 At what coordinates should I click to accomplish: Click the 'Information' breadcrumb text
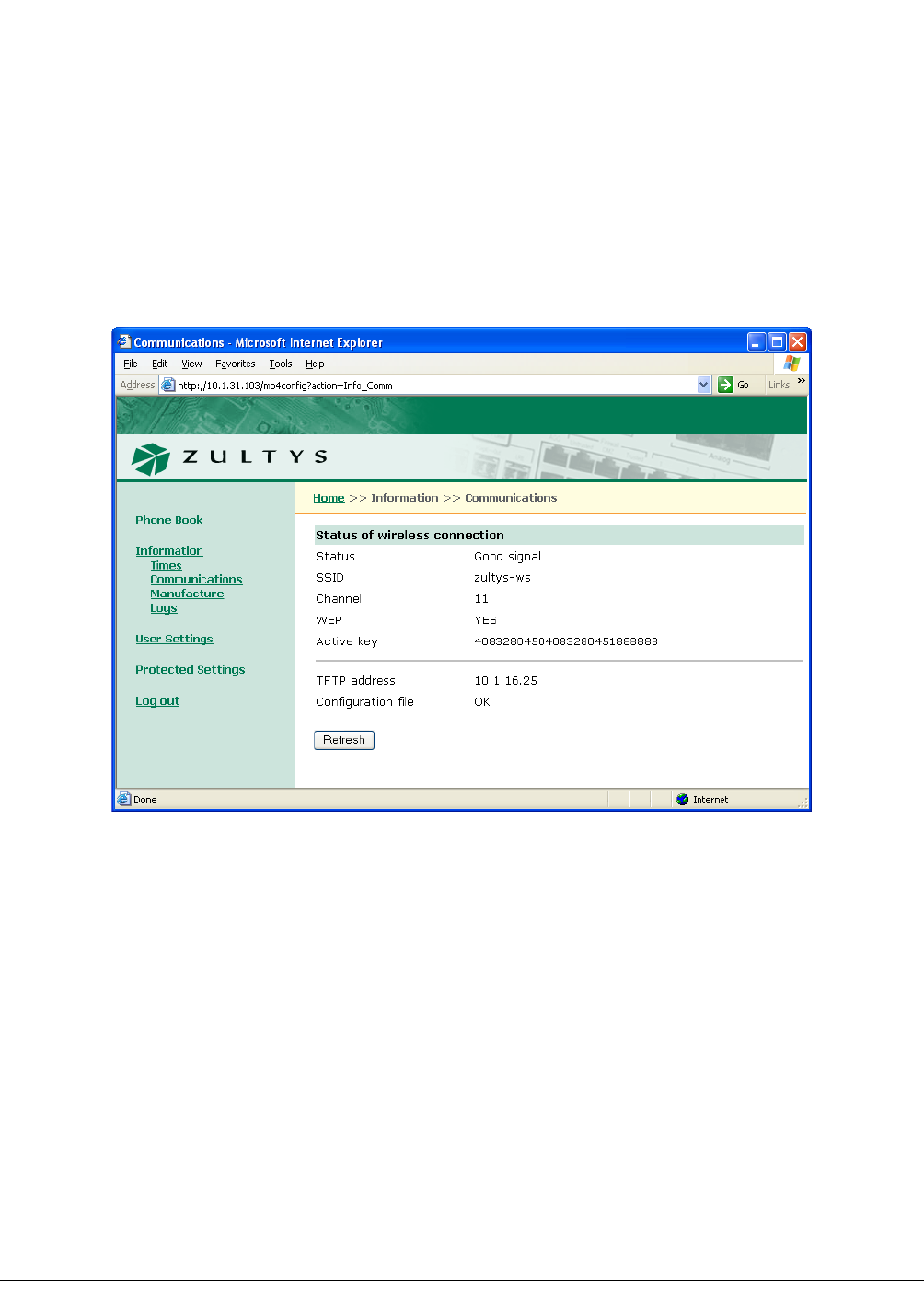coord(404,498)
